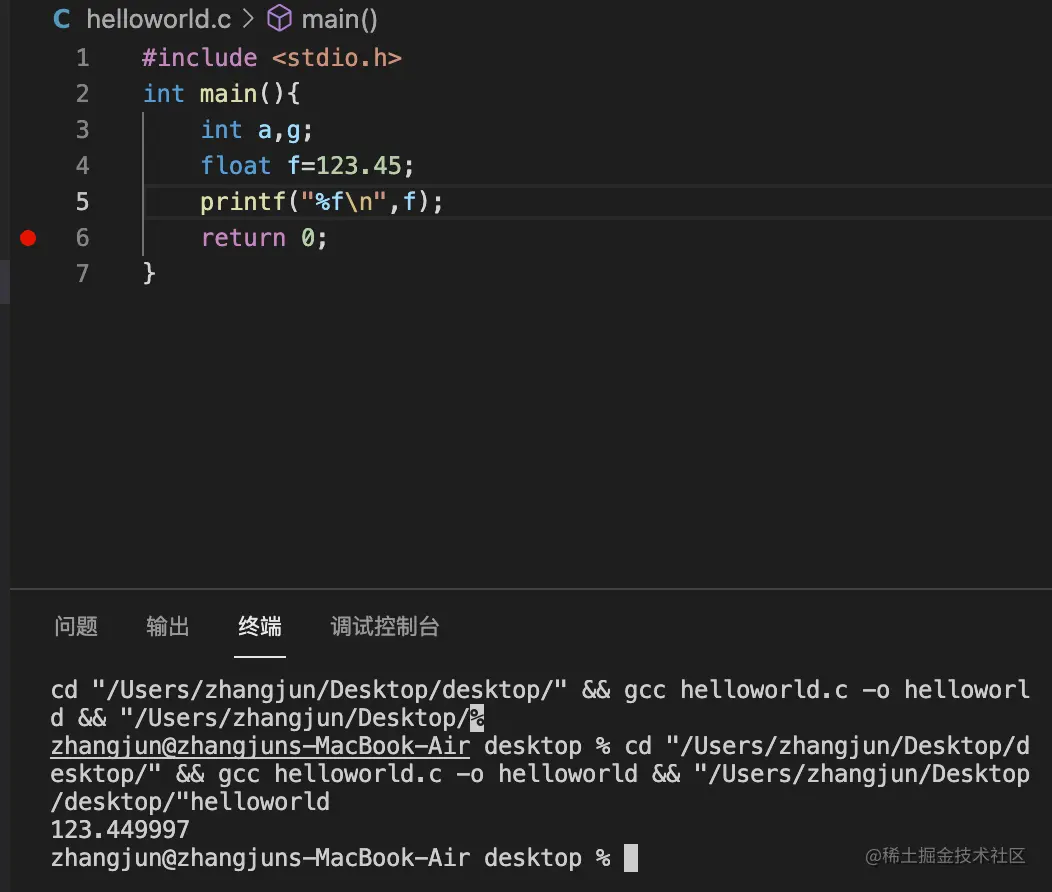Select the 输出 (Output) tab

click(x=167, y=627)
